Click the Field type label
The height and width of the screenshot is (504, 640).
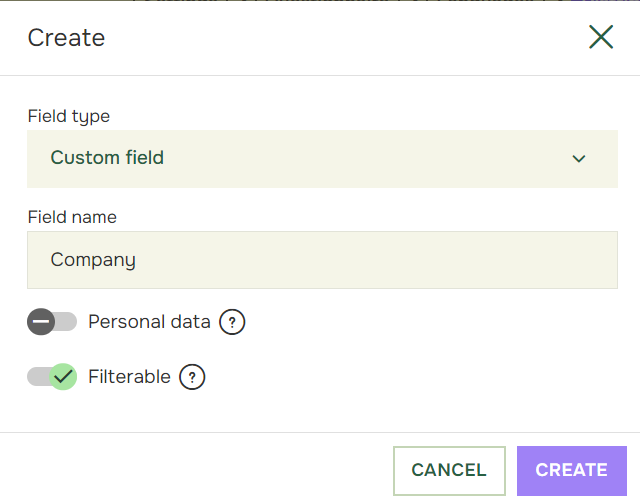point(69,116)
